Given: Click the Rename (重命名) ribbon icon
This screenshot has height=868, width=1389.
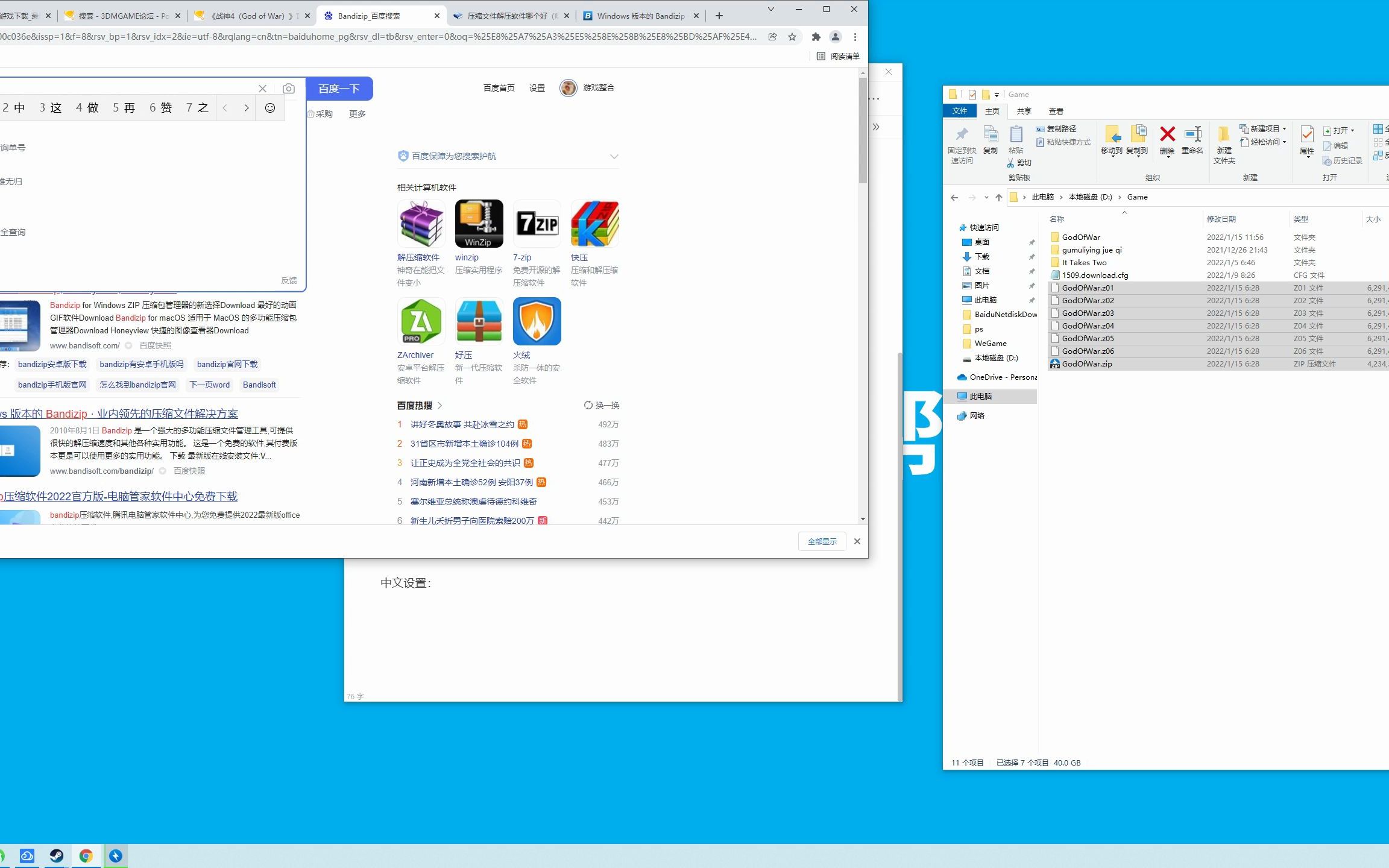Looking at the screenshot, I should 1192,135.
